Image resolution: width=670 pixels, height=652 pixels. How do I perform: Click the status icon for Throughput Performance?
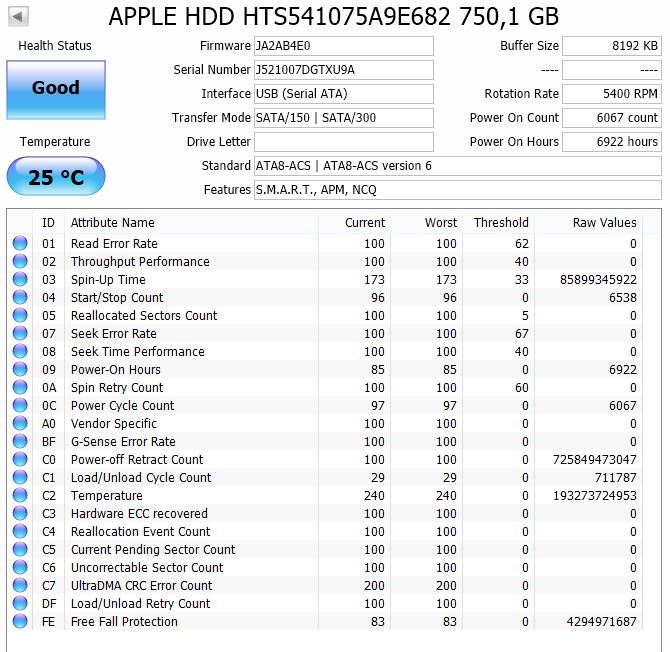pyautogui.click(x=20, y=261)
